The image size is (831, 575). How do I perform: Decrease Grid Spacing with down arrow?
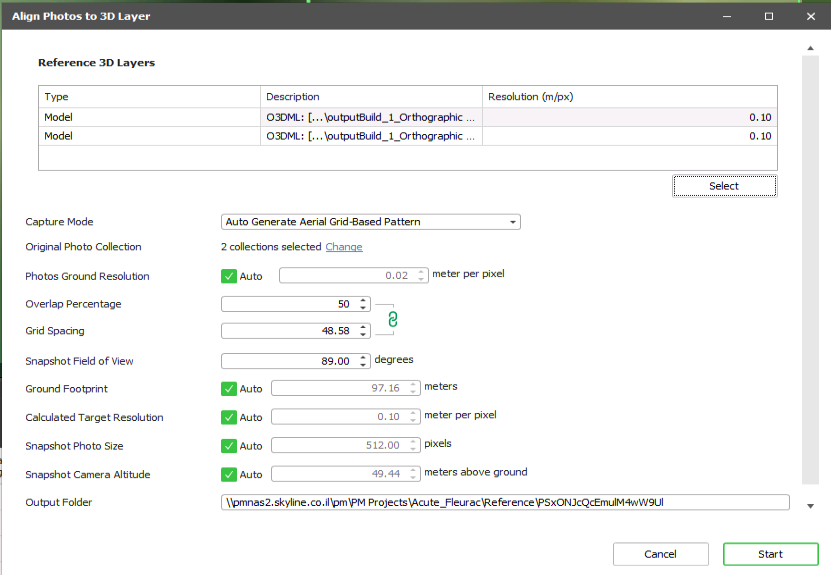click(363, 335)
